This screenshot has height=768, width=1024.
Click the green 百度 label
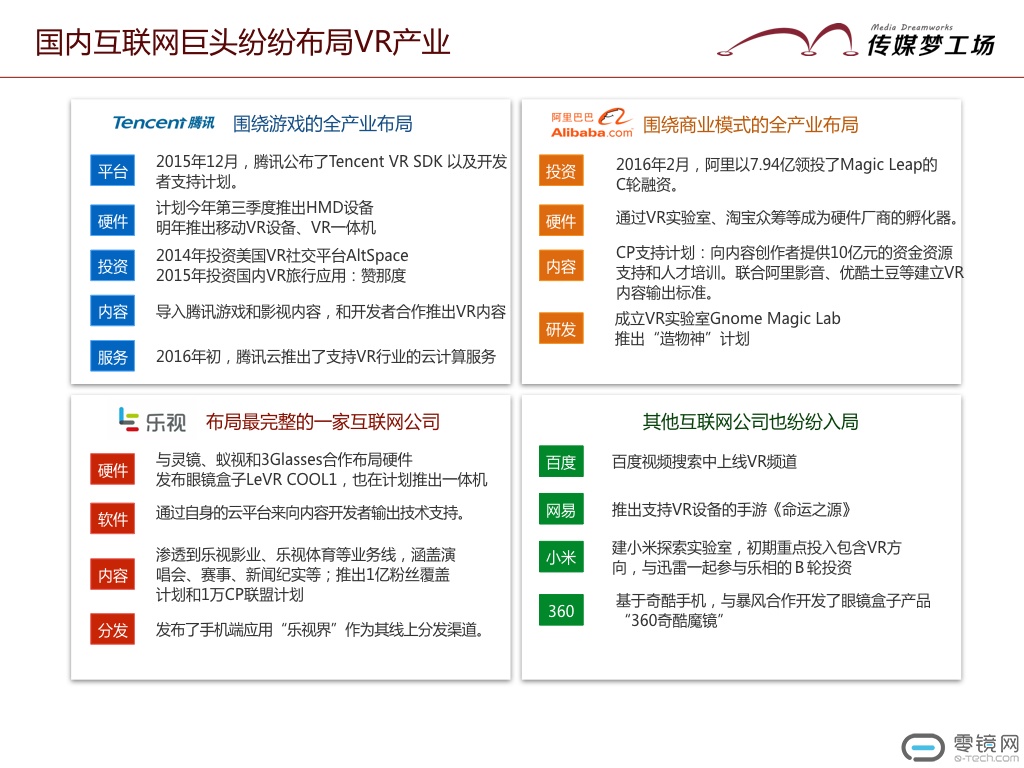(x=561, y=462)
